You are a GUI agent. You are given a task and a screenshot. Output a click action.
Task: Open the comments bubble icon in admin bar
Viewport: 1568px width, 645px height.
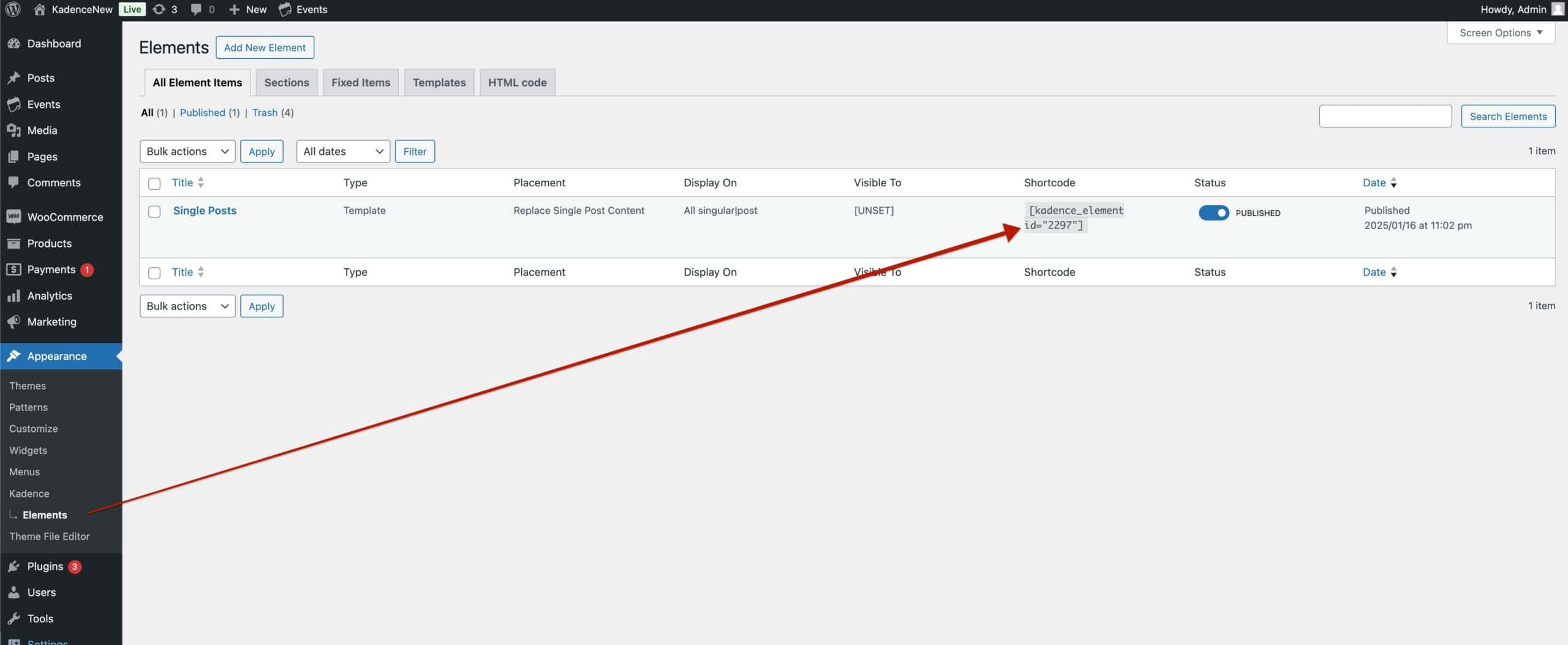coord(196,9)
